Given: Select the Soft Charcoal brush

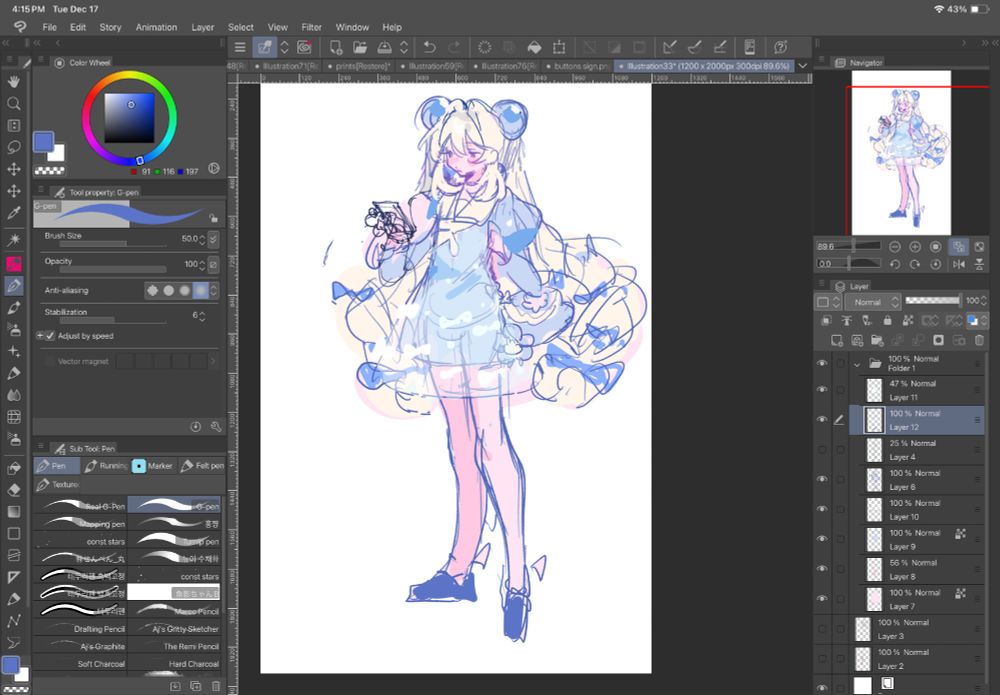Looking at the screenshot, I should click(81, 664).
